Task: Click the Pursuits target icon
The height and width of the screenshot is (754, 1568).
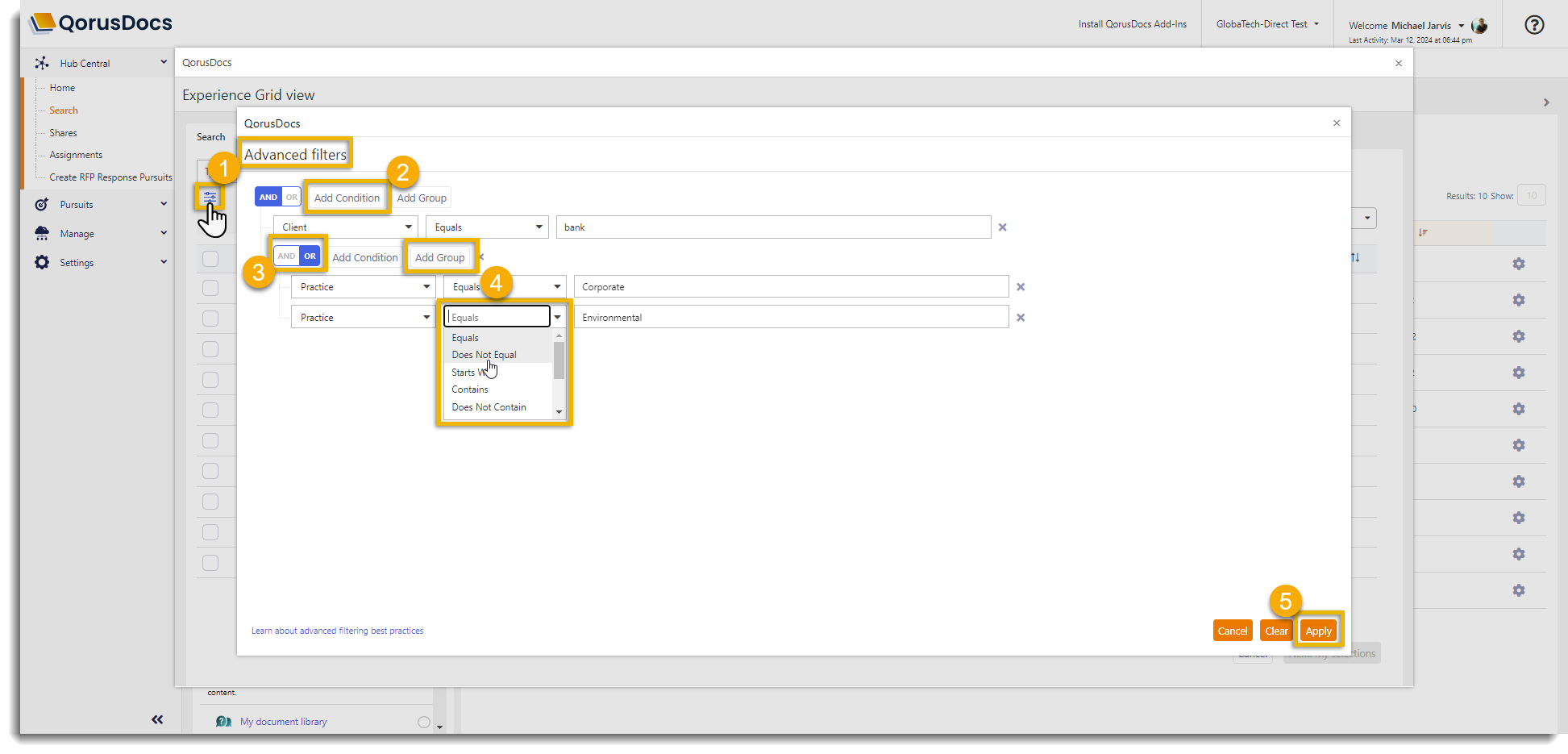Action: tap(42, 205)
